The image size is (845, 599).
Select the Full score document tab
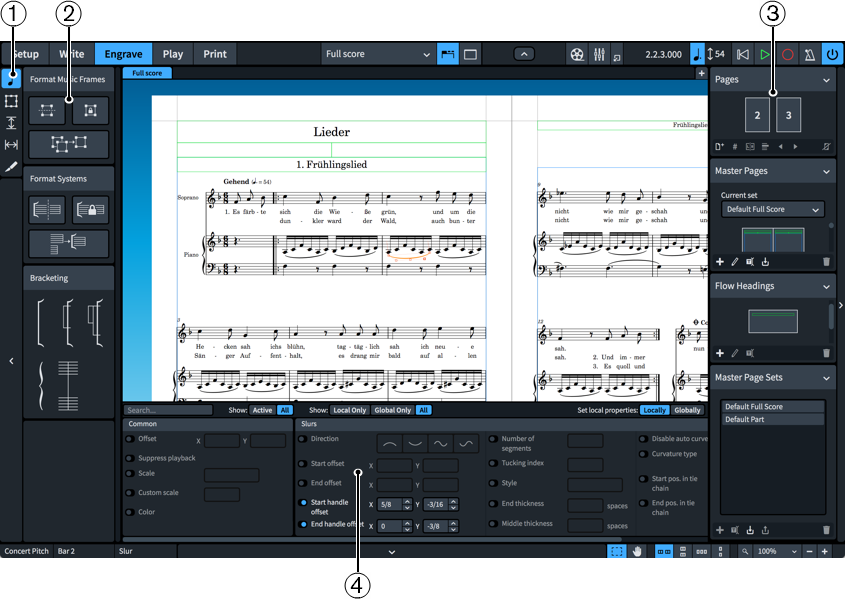[x=147, y=73]
